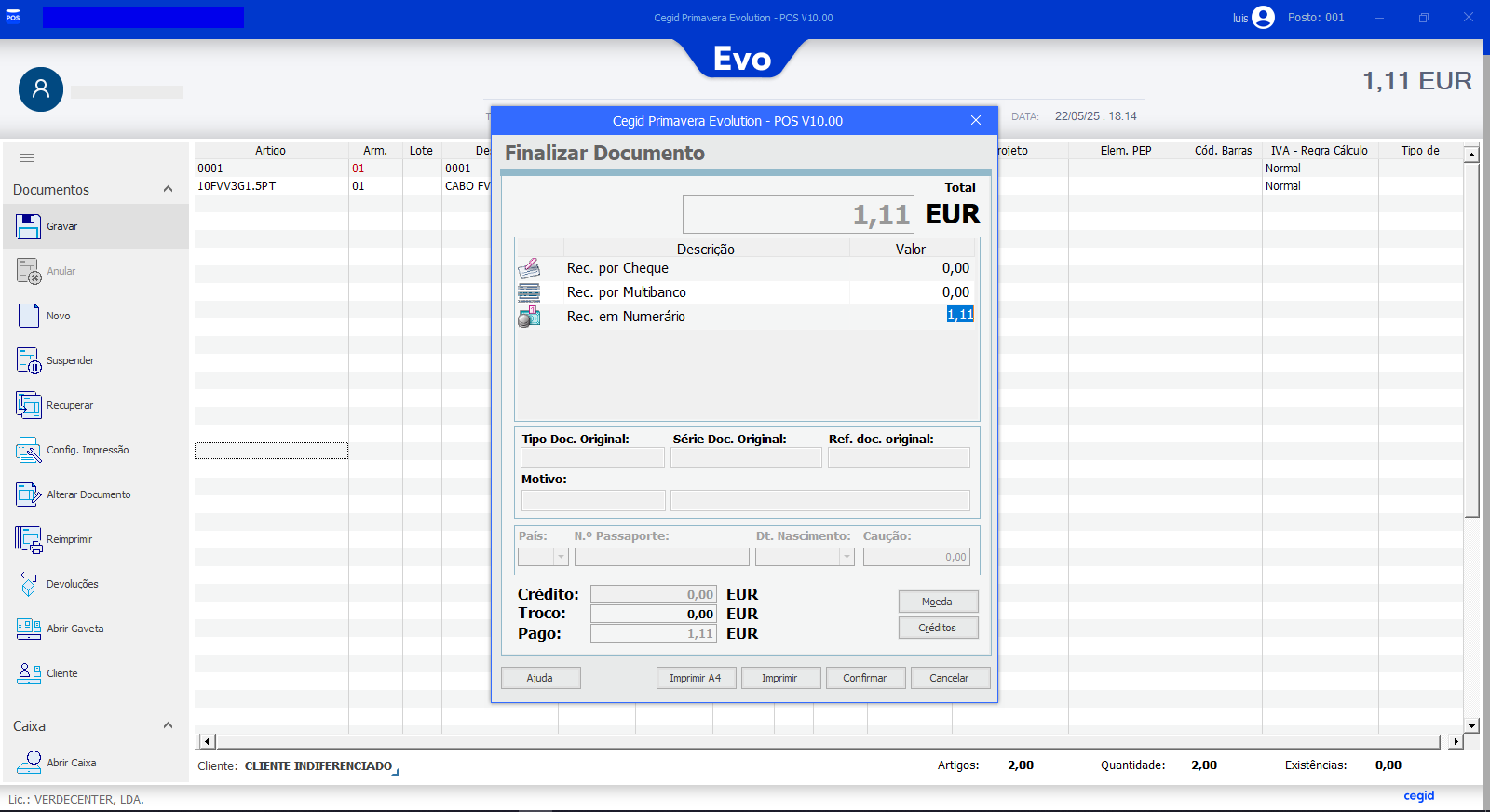Click the Moeda button
Image resolution: width=1490 pixels, height=812 pixels.
coord(938,602)
